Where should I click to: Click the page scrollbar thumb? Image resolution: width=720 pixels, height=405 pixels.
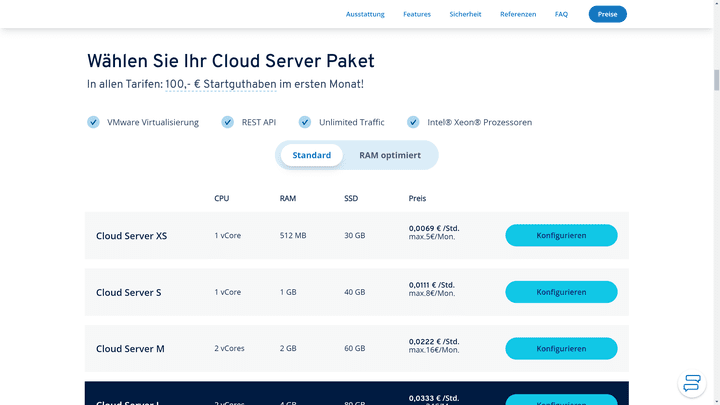point(716,80)
